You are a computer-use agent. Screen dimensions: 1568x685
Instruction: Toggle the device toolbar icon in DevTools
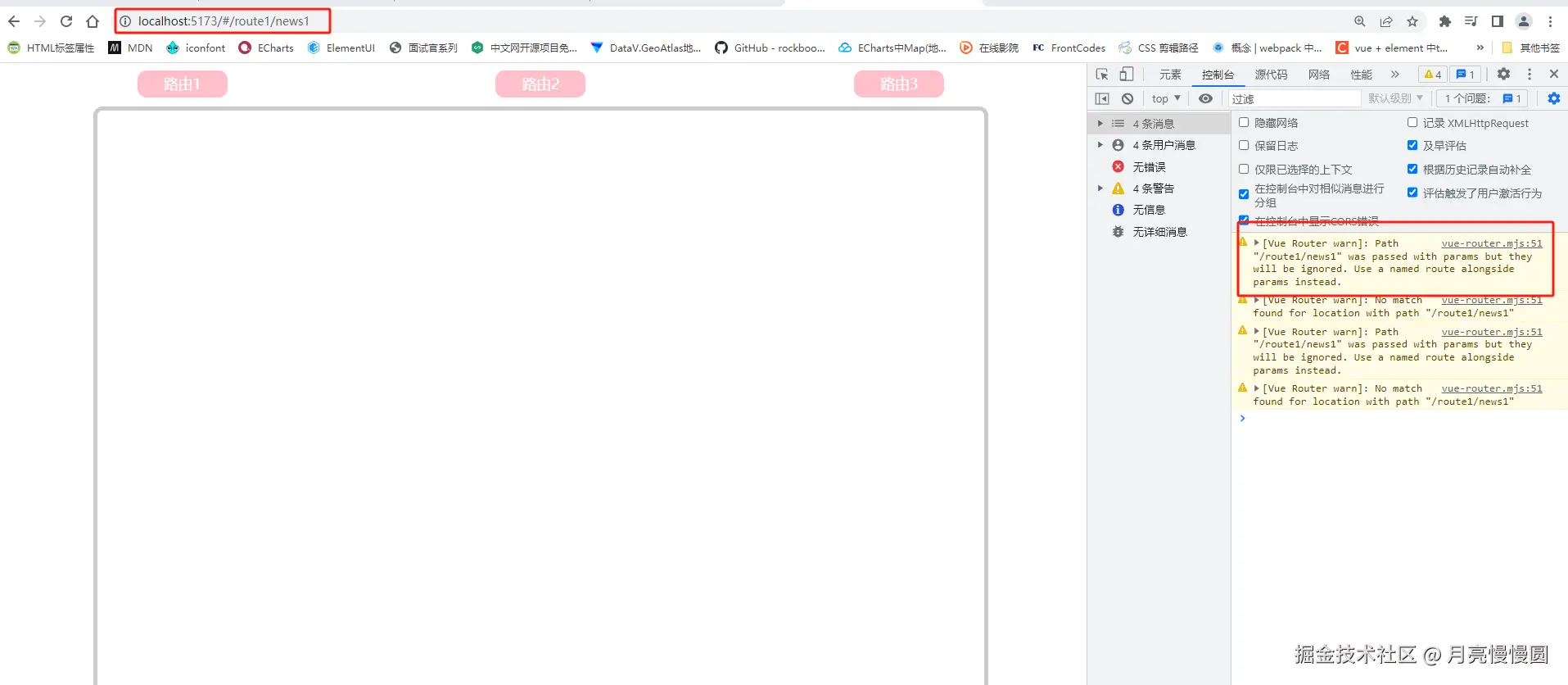pyautogui.click(x=1127, y=75)
